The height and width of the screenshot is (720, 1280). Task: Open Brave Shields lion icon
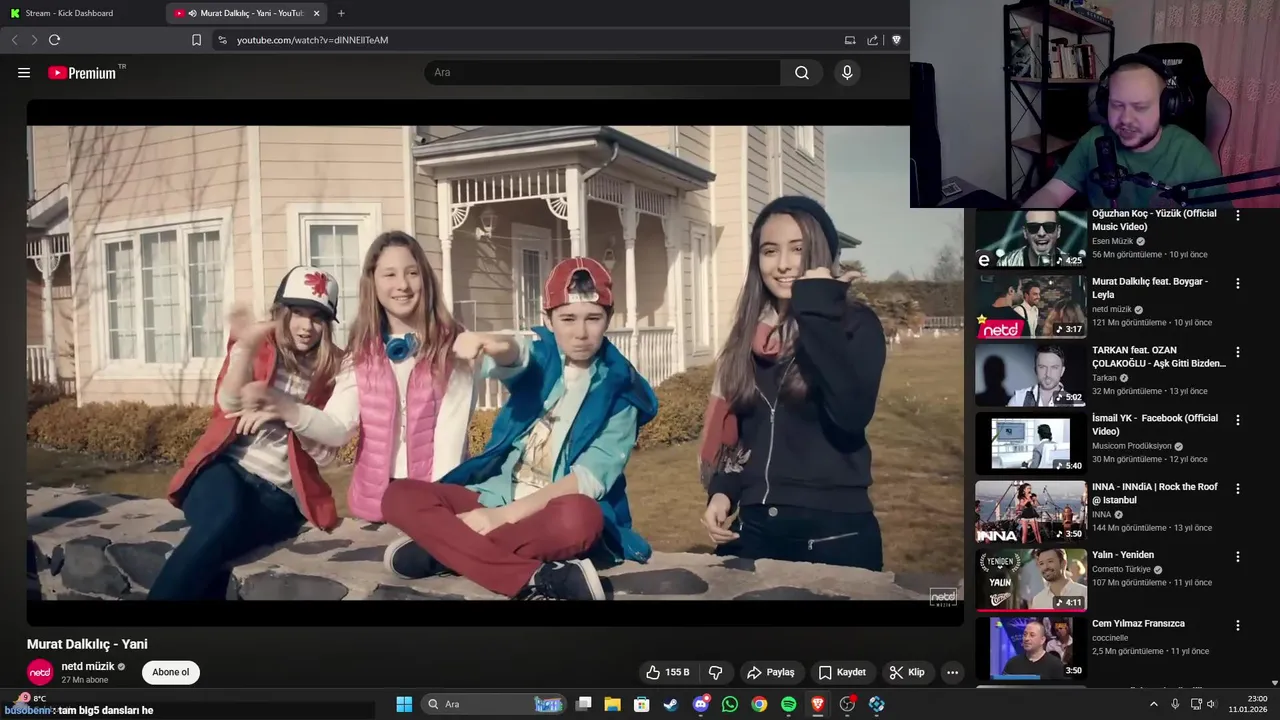(x=896, y=40)
